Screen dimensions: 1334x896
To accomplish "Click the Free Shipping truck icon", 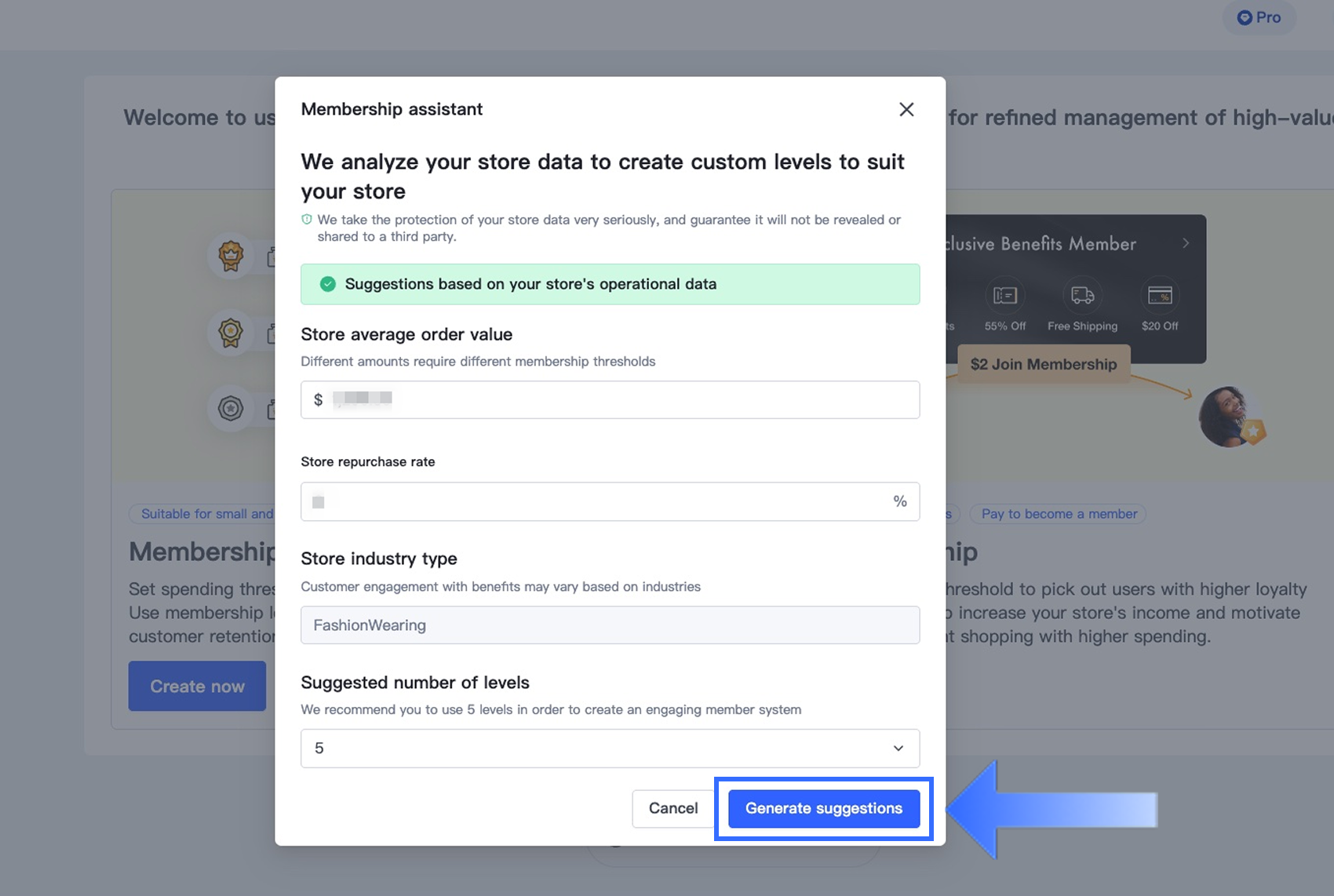I will pos(1082,296).
